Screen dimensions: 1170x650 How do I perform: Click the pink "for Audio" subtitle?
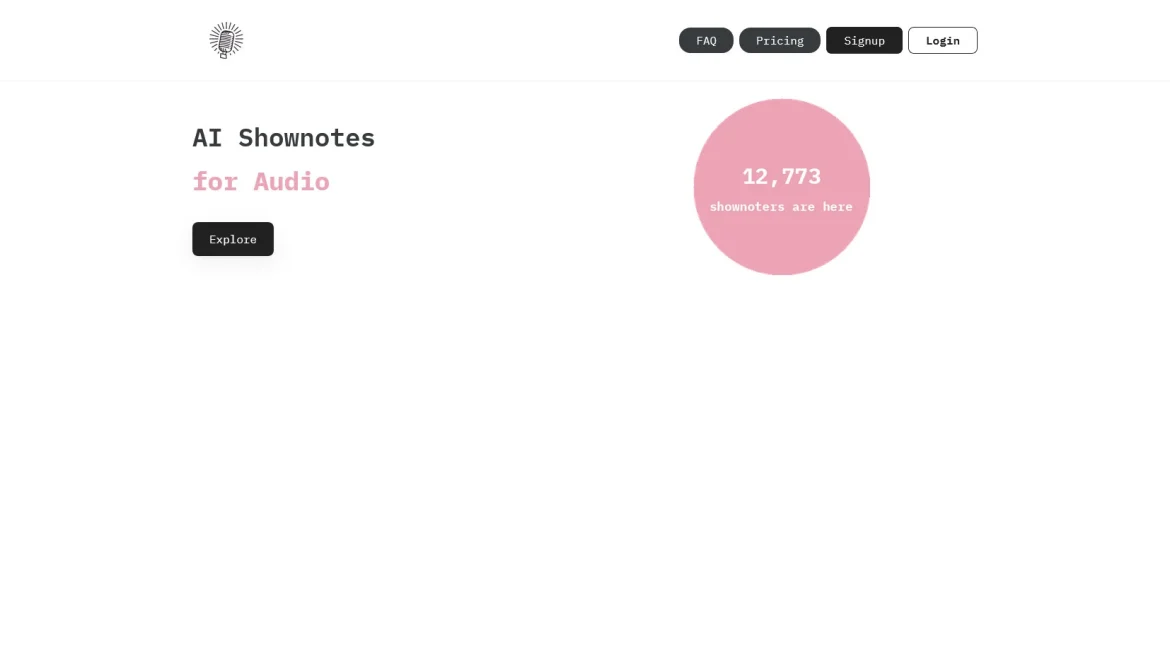point(261,181)
